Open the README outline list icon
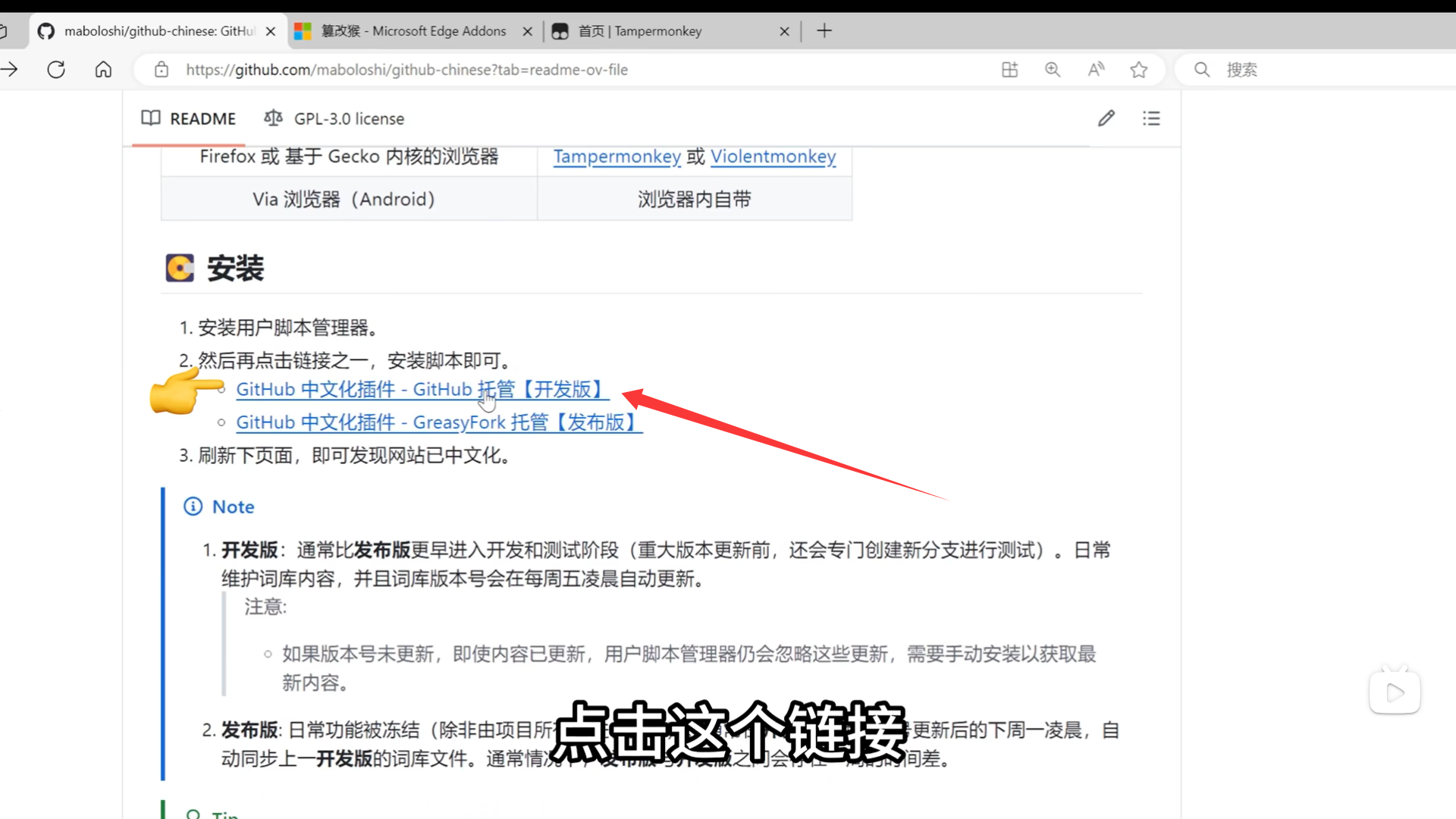The height and width of the screenshot is (819, 1456). tap(1151, 118)
